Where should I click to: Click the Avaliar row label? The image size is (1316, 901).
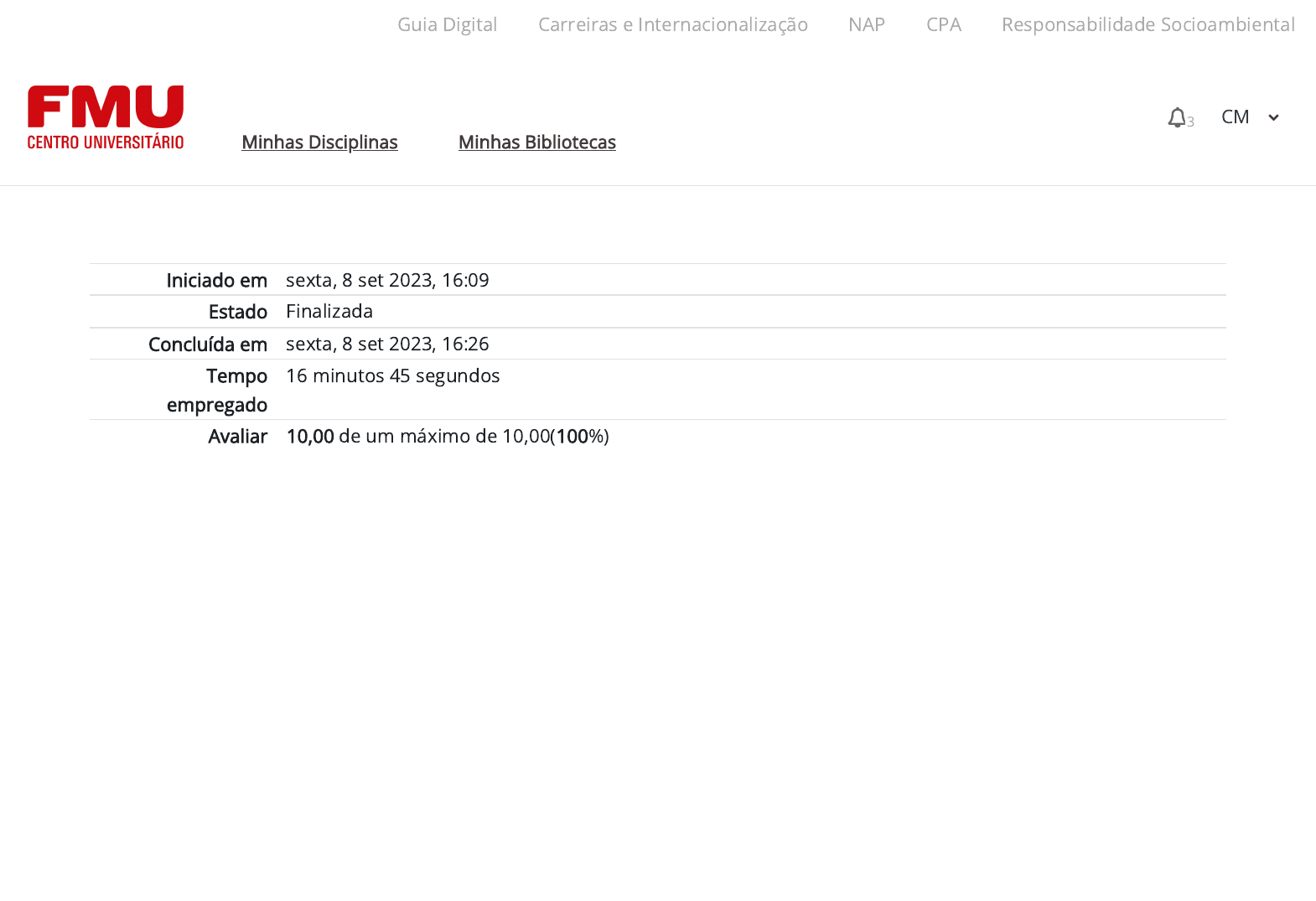point(237,436)
